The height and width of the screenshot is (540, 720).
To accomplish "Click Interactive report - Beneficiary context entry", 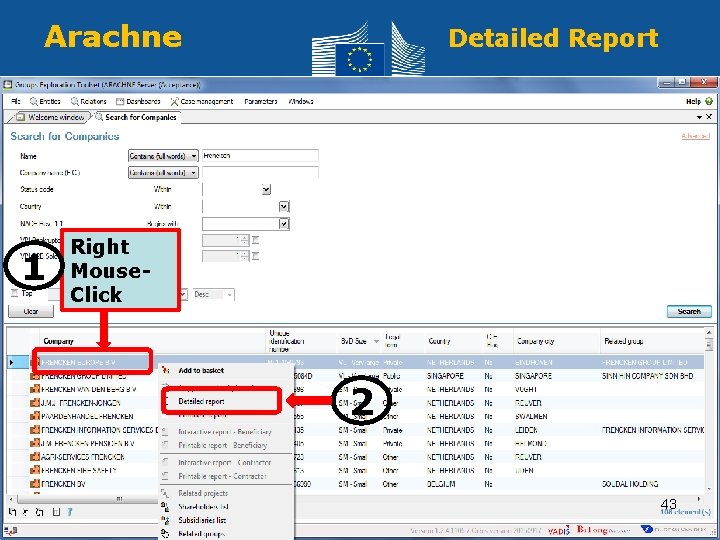I will 225,432.
